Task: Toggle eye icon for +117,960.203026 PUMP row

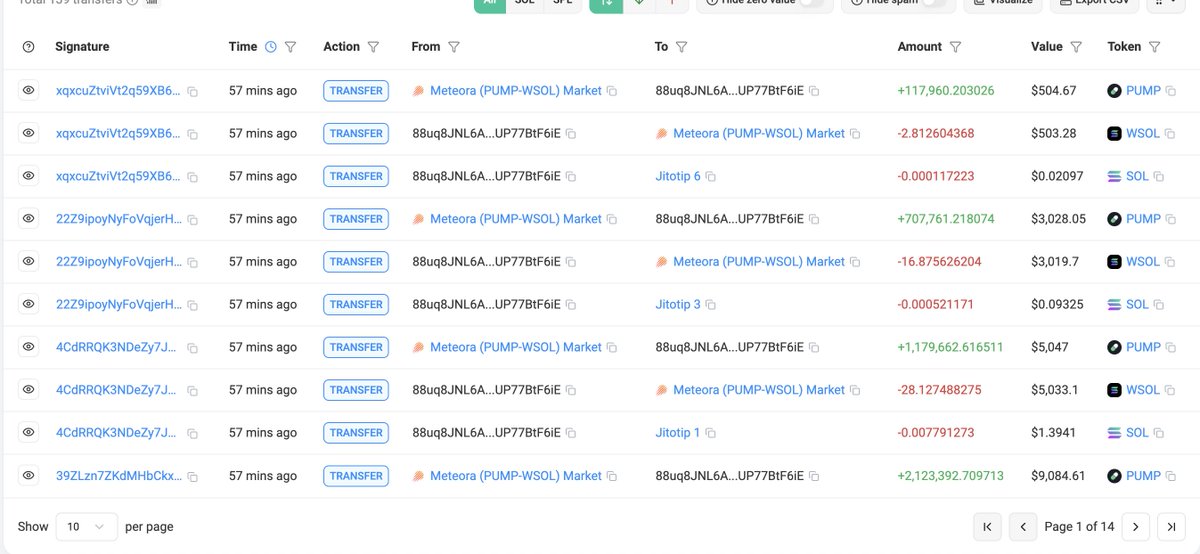Action: (29, 90)
